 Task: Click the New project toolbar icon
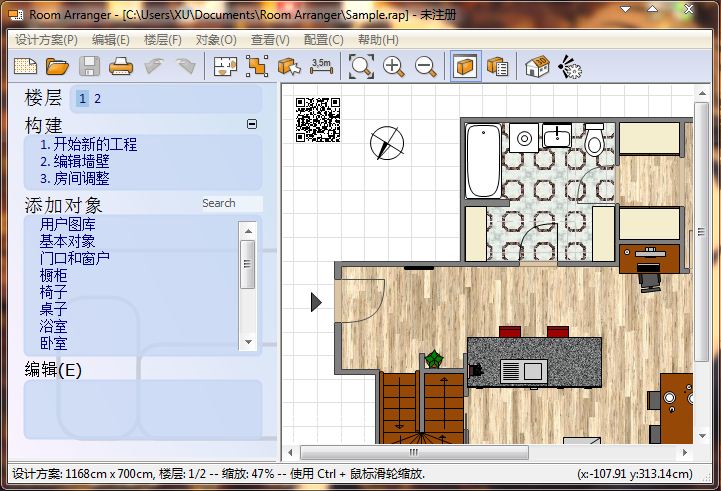pos(25,67)
